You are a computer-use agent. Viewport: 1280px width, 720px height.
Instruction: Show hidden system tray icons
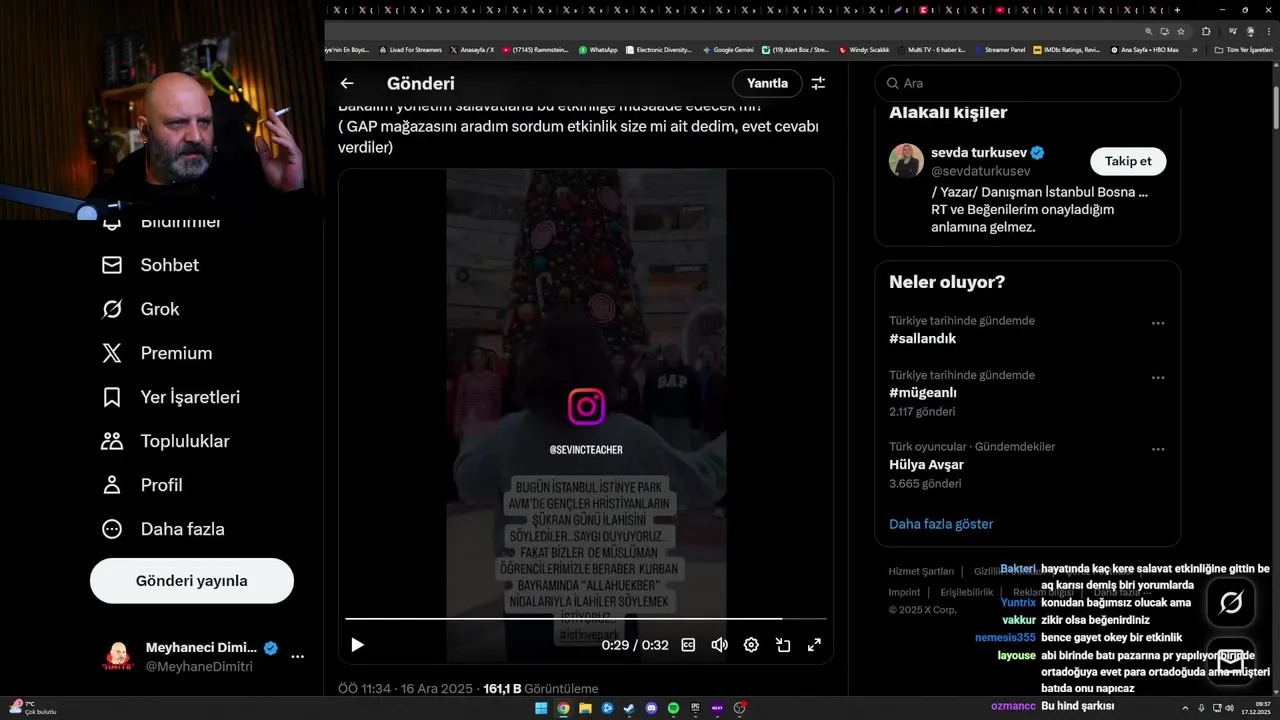1185,708
